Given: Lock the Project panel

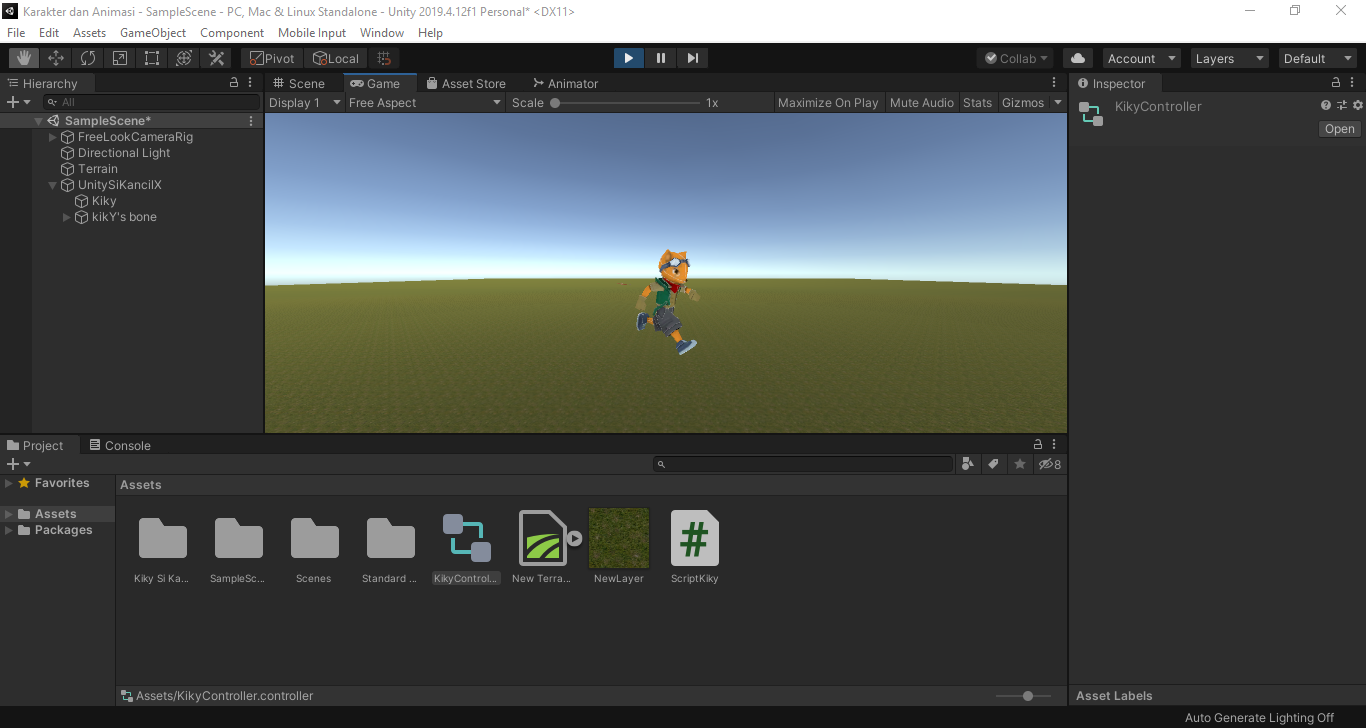Looking at the screenshot, I should pyautogui.click(x=1038, y=445).
